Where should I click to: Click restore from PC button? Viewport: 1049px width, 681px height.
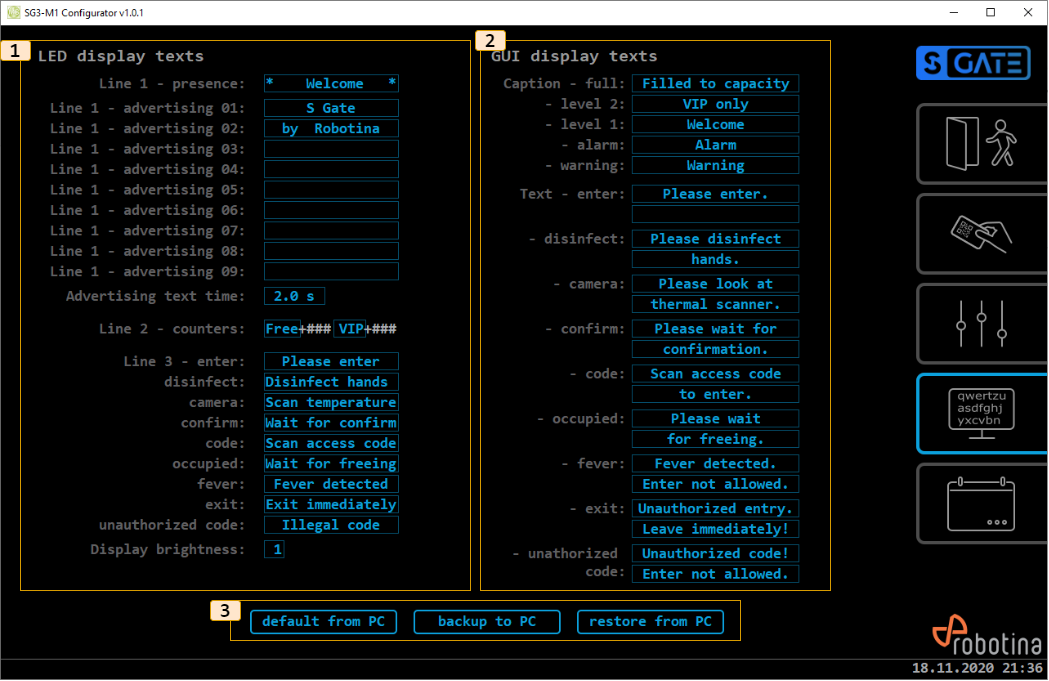pos(650,622)
